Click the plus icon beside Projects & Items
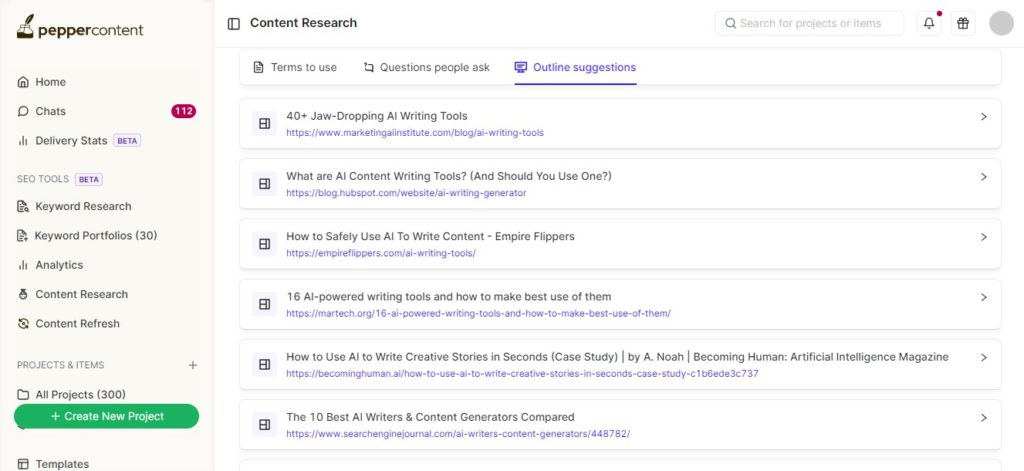Viewport: 1024px width, 471px height. [x=193, y=365]
